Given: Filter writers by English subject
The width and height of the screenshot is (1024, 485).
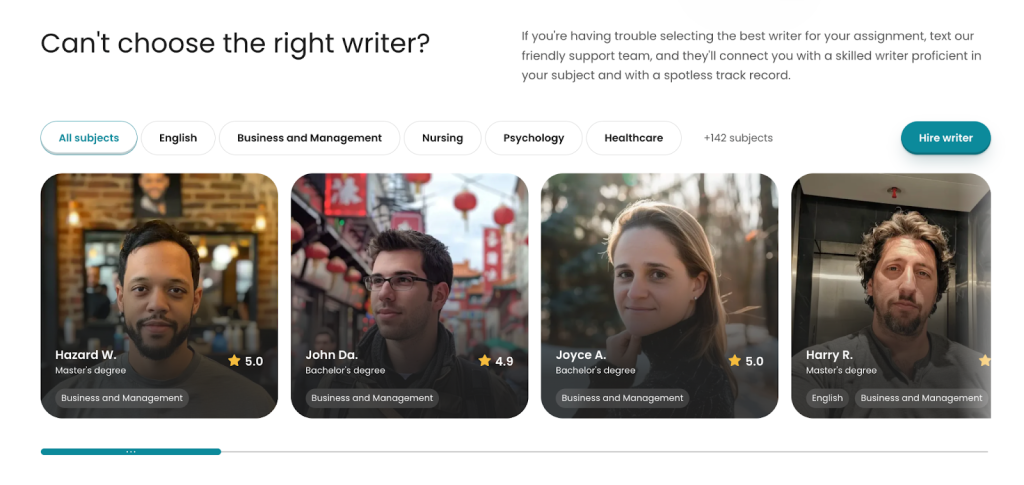Looking at the screenshot, I should pyautogui.click(x=178, y=138).
